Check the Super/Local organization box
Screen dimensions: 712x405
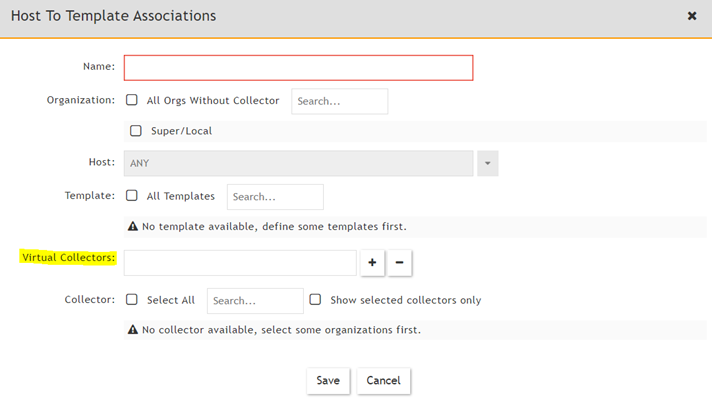coord(137,131)
